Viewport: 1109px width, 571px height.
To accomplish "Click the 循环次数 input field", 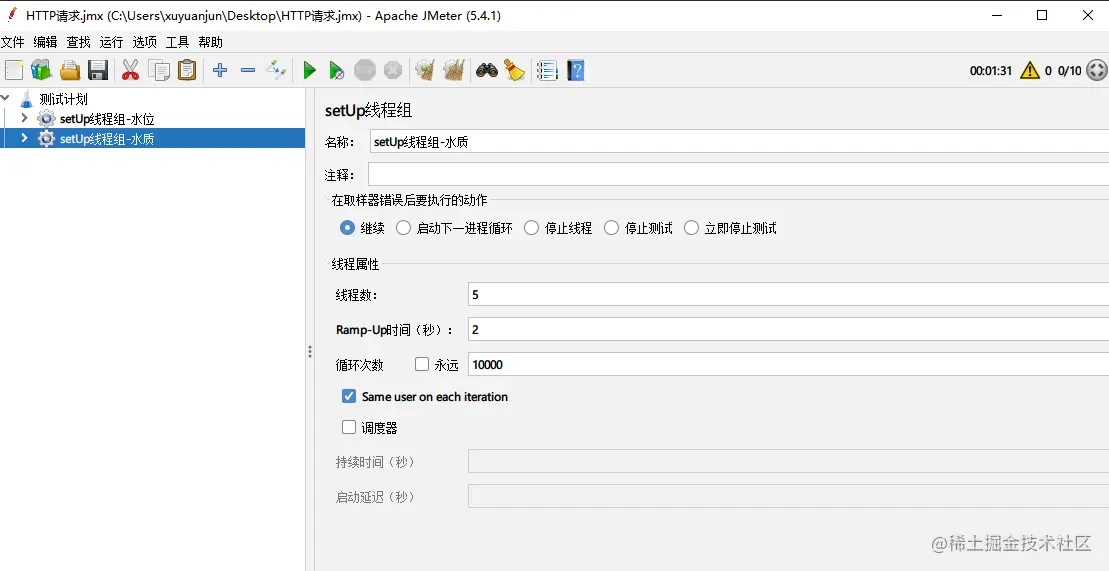I will click(789, 364).
